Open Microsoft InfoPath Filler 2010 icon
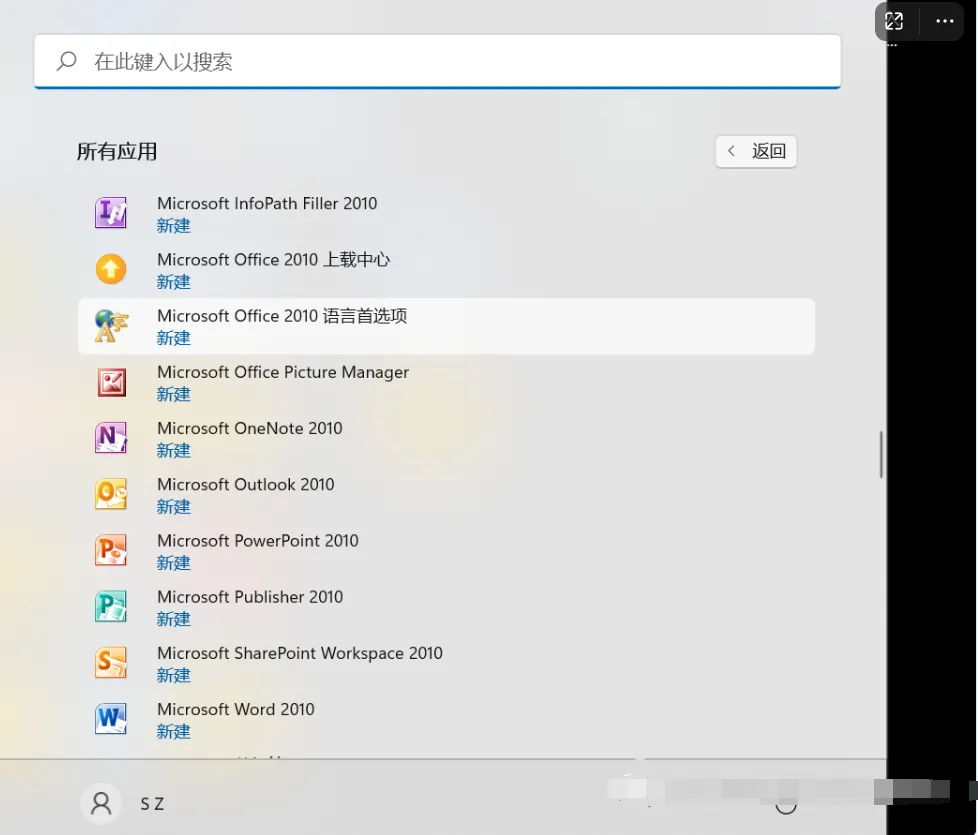The image size is (978, 835). 111,213
